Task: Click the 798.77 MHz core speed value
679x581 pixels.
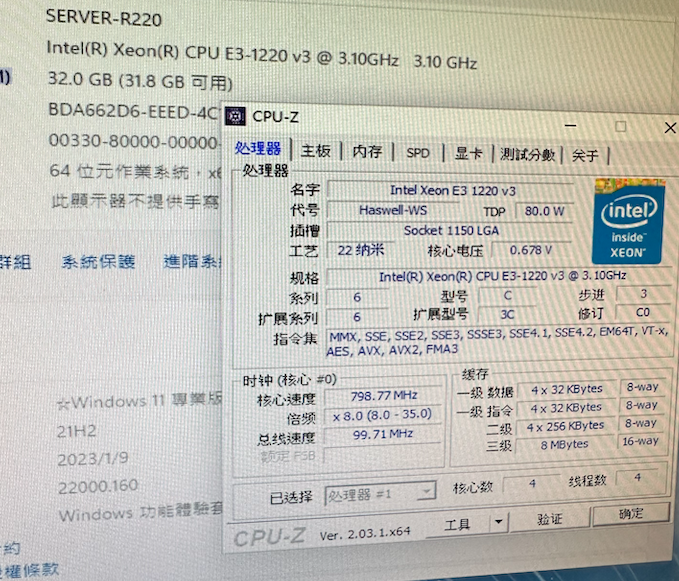Action: pos(384,396)
